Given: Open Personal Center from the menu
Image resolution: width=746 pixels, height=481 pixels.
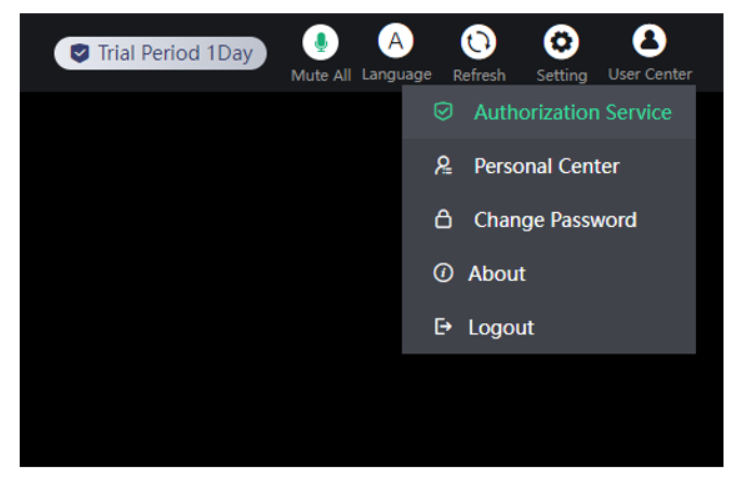Looking at the screenshot, I should [549, 166].
